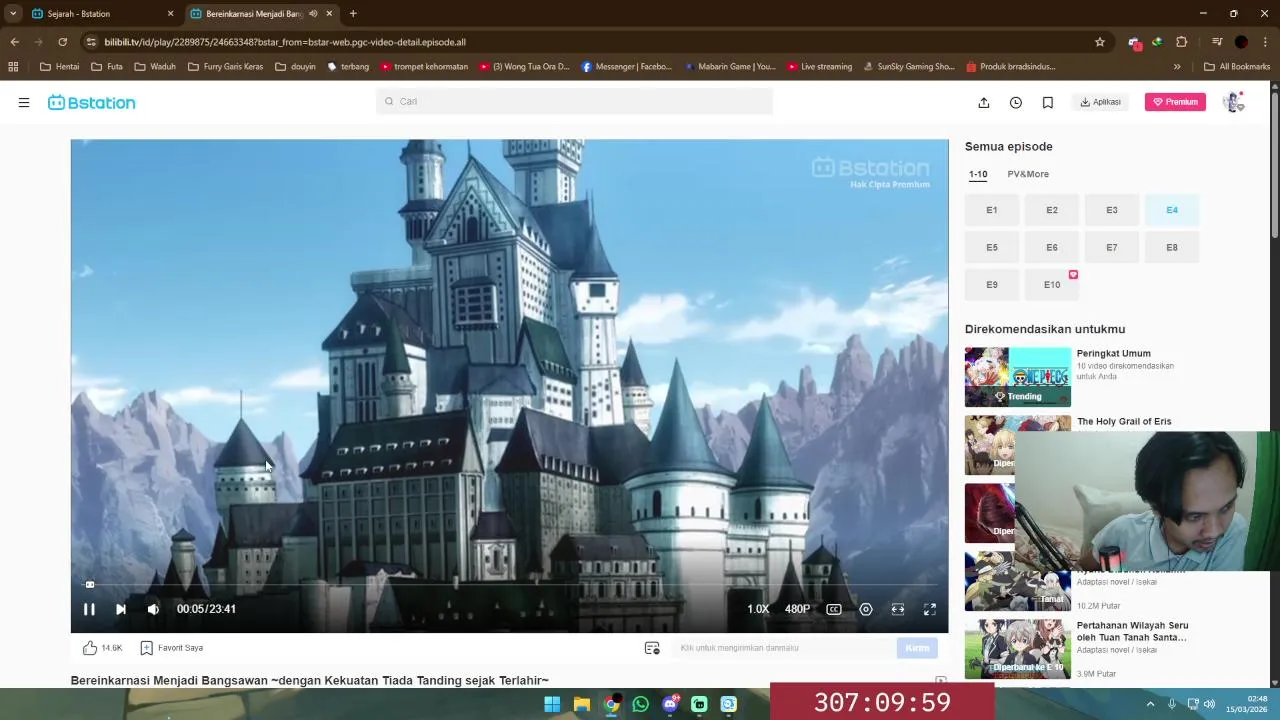This screenshot has height=720, width=1280.
Task: Open the Peringkat Umum trending thumbnail
Action: 1018,377
